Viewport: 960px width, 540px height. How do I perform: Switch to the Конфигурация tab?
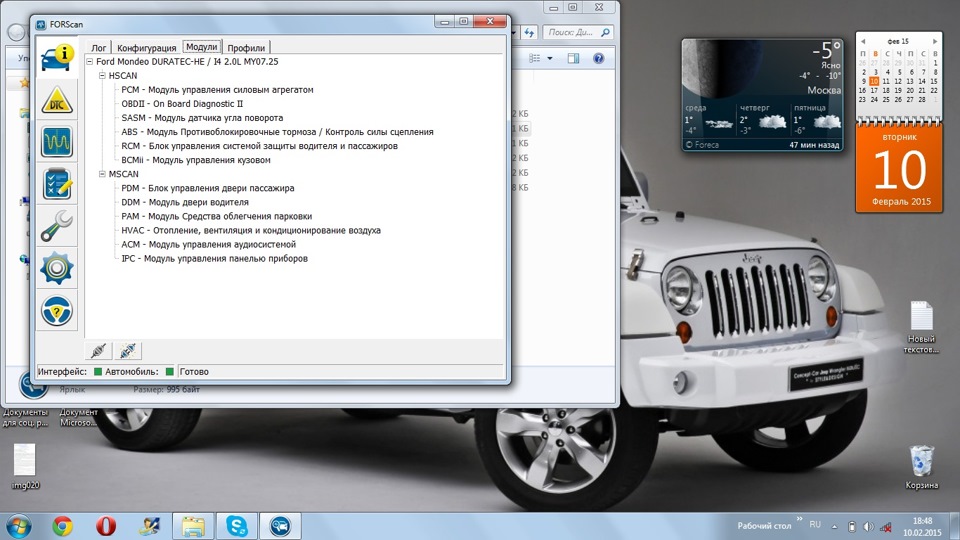pos(146,48)
